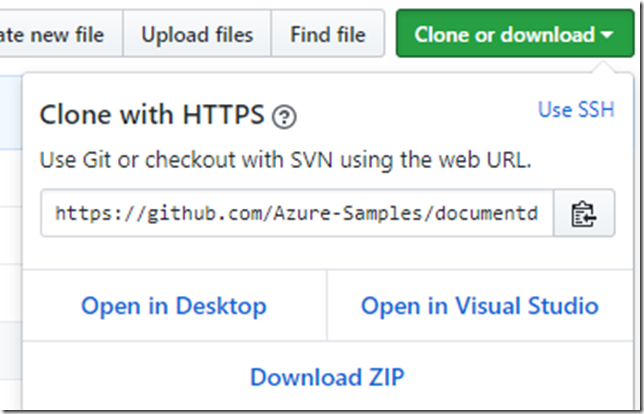Click the popup's pointer notch under Clone button

click(604, 67)
